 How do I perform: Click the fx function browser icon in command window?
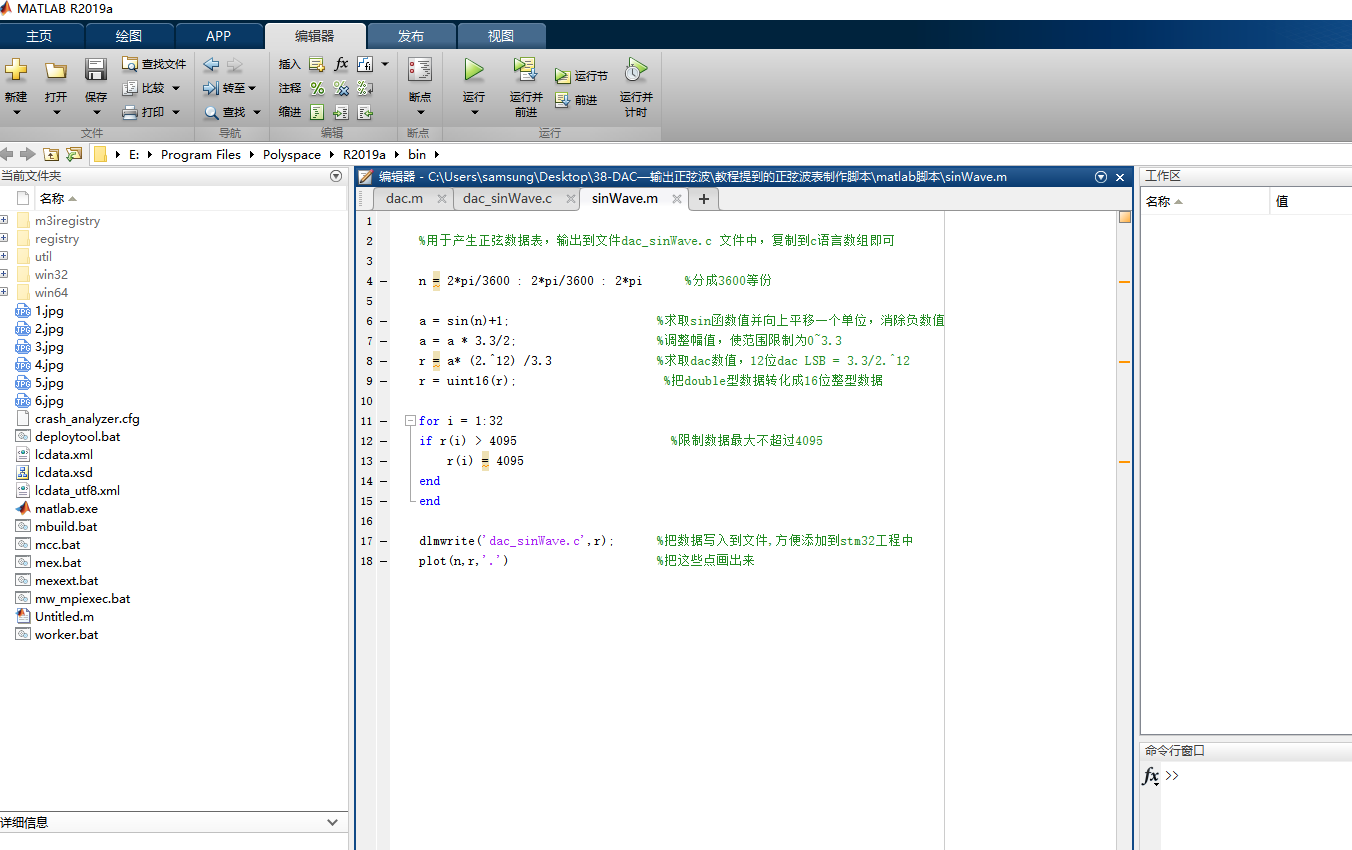(x=1151, y=776)
